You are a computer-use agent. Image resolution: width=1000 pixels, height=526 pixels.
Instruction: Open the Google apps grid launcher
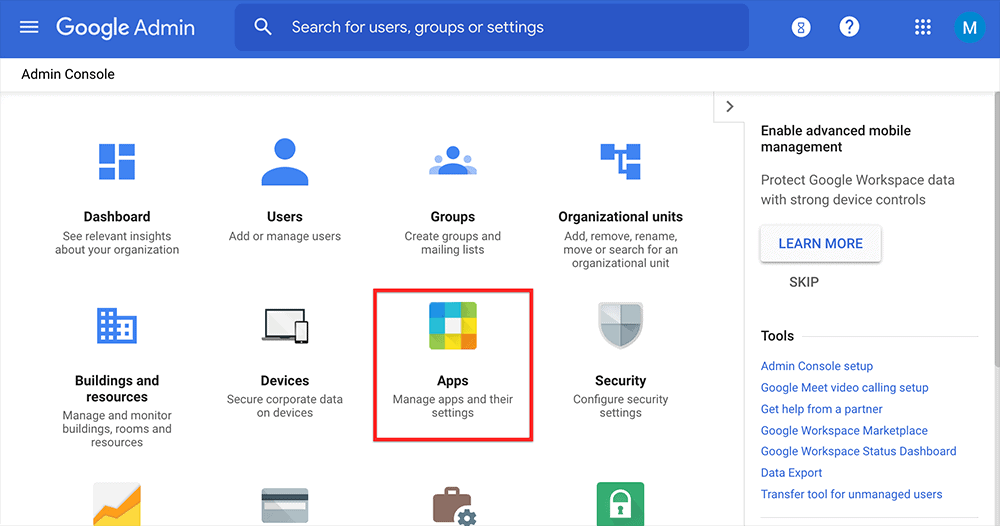pyautogui.click(x=923, y=28)
